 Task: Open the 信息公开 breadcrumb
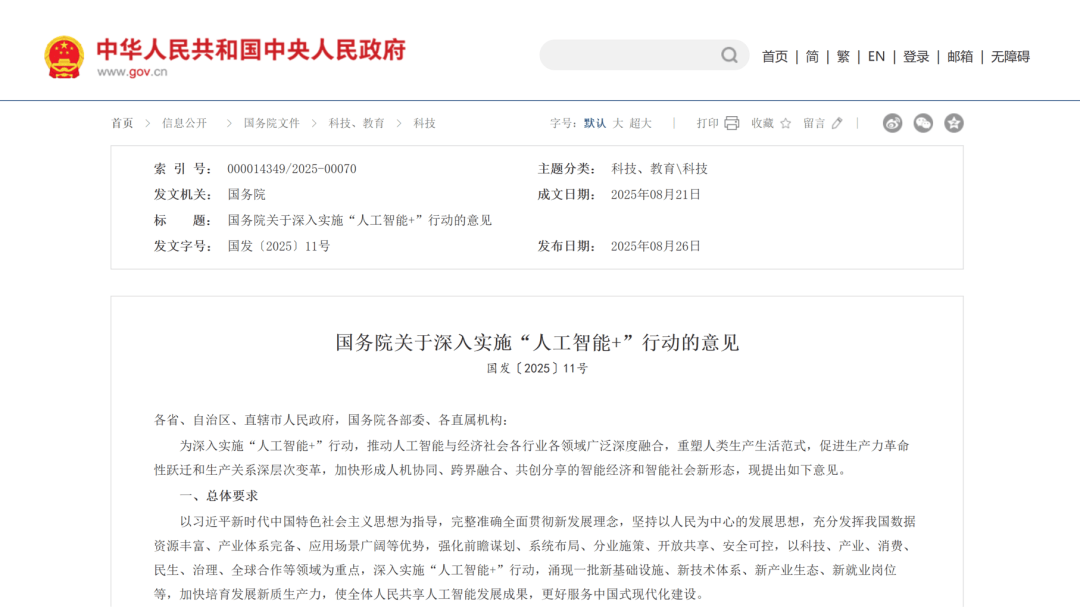click(184, 123)
